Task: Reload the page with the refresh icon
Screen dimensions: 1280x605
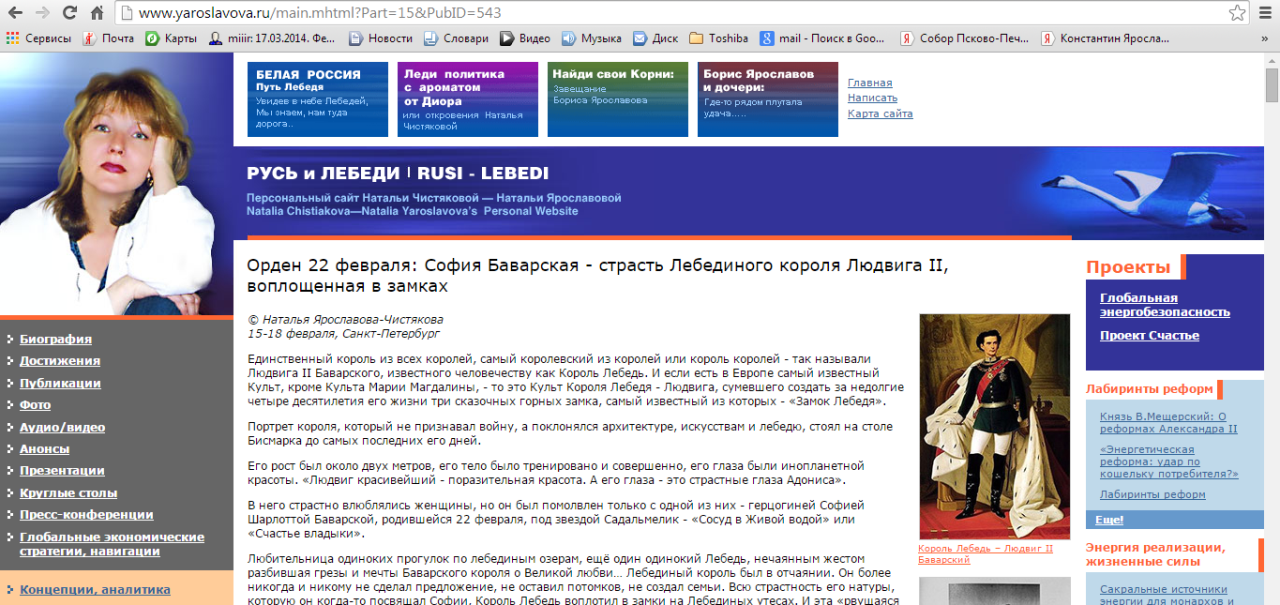Action: point(70,13)
